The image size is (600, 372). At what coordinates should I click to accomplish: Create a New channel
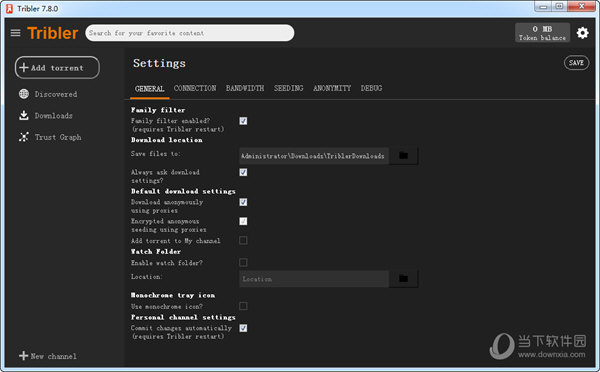pyautogui.click(x=48, y=356)
